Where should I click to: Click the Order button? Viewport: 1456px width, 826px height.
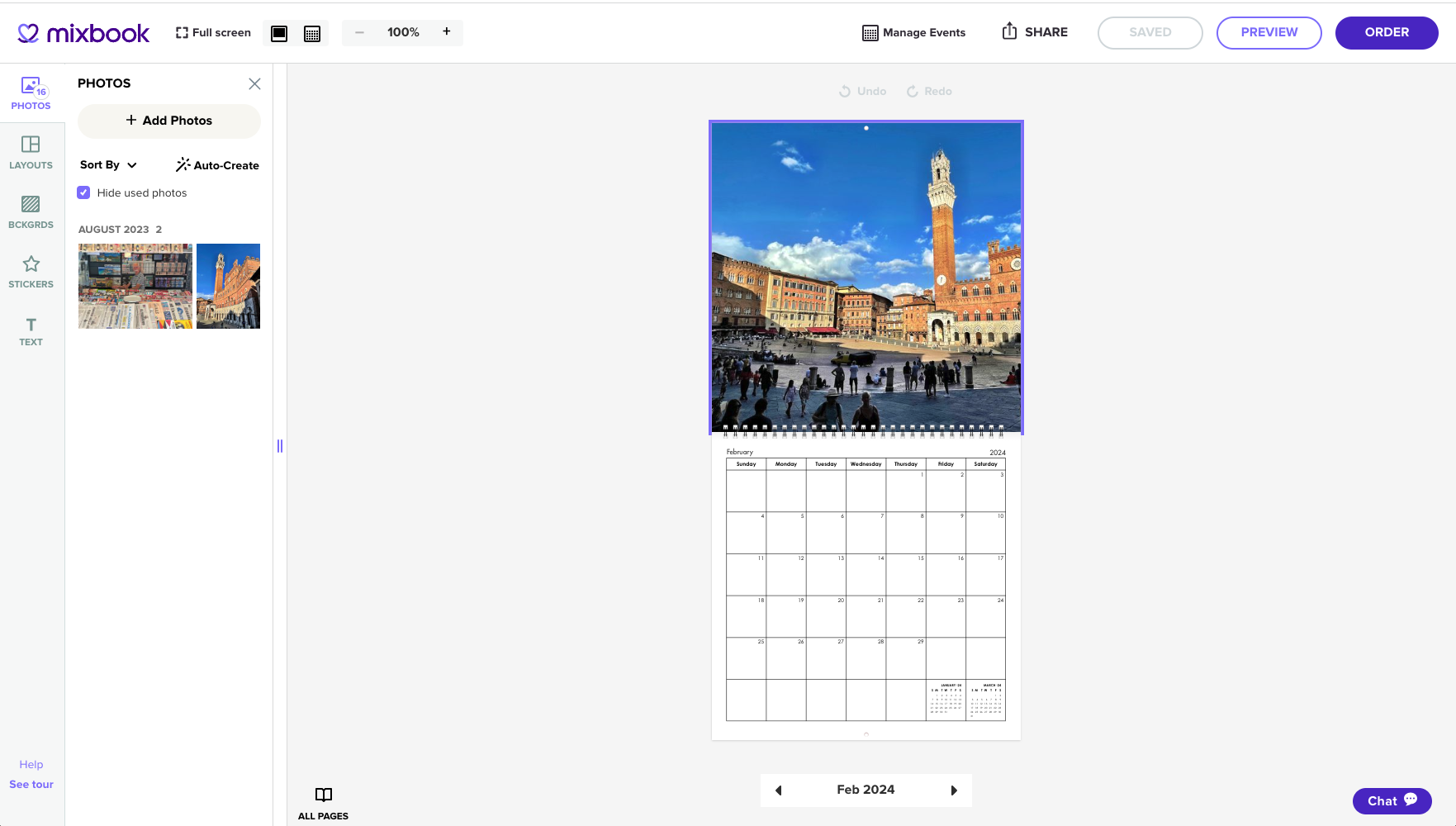tap(1386, 33)
